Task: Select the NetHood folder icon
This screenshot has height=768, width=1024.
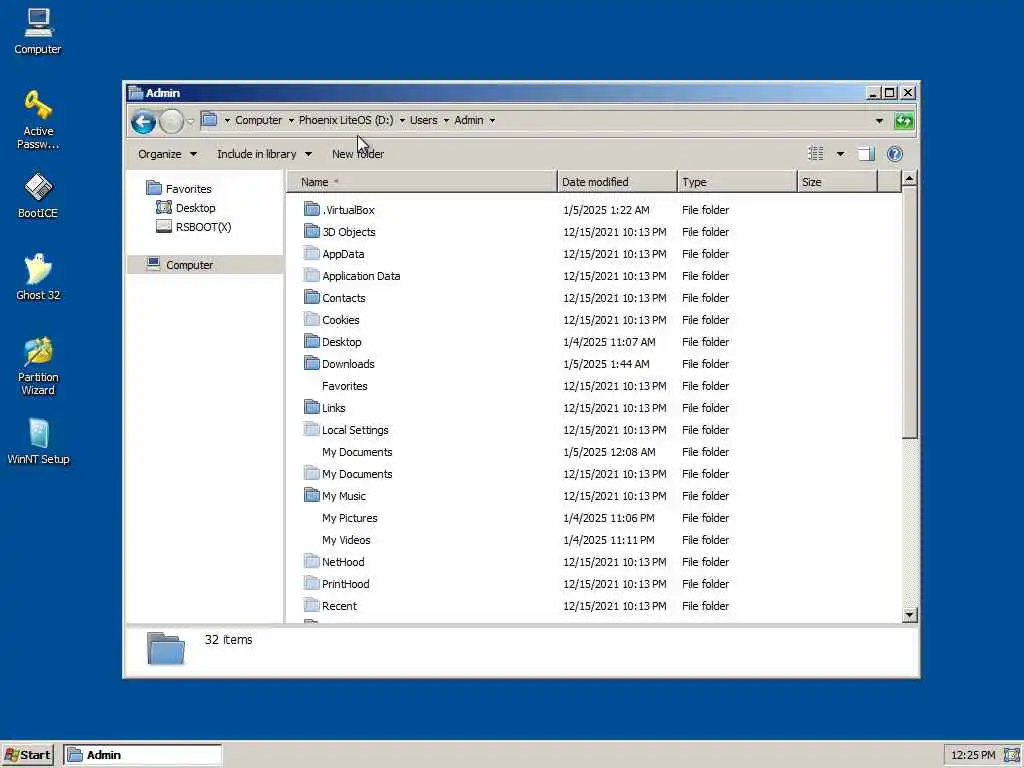Action: (312, 561)
